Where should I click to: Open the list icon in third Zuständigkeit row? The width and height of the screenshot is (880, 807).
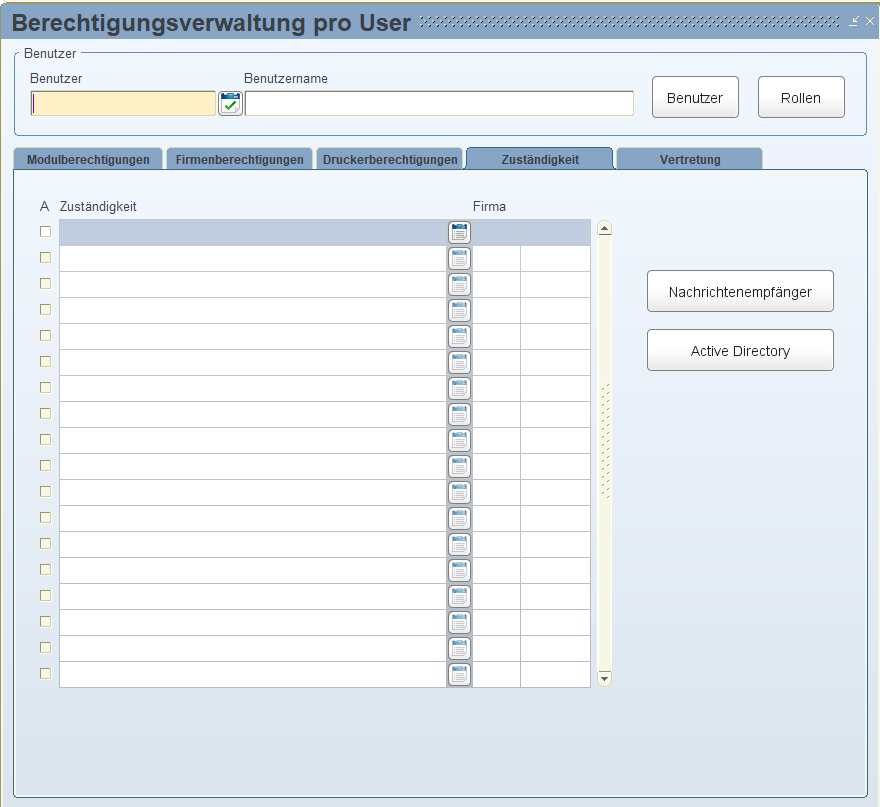pos(459,285)
